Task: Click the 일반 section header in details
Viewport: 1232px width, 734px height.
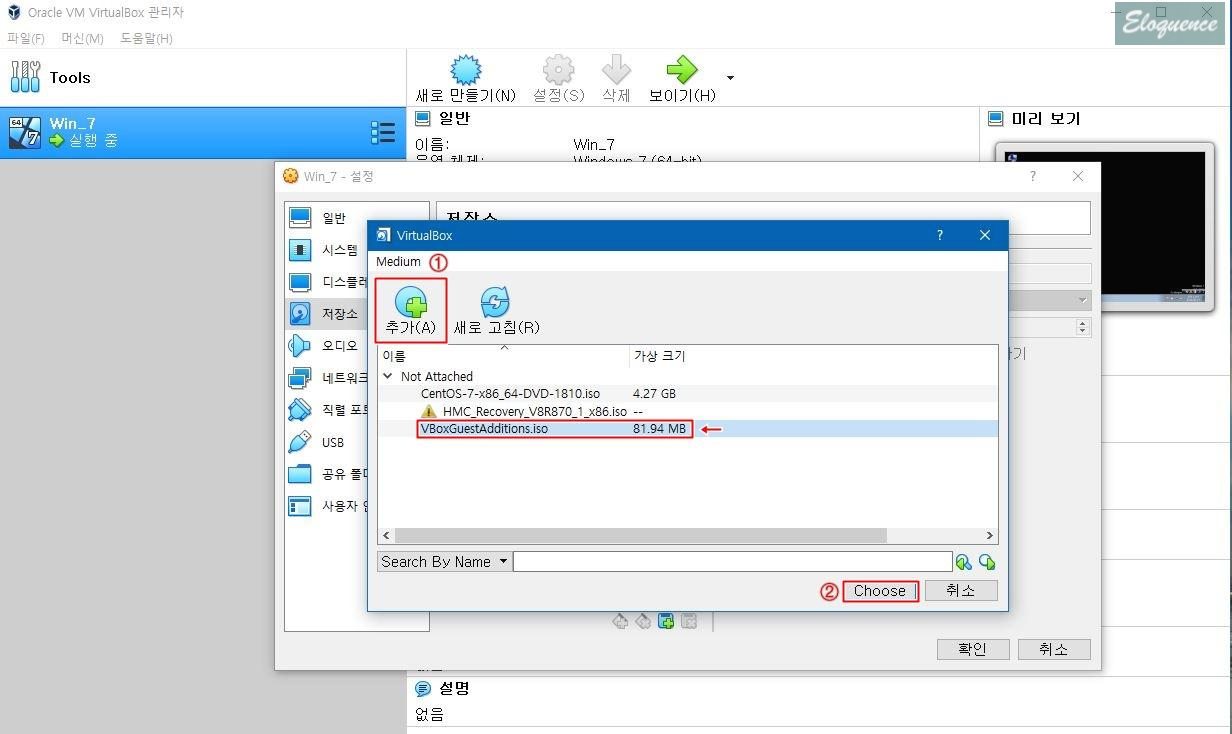Action: [x=442, y=118]
